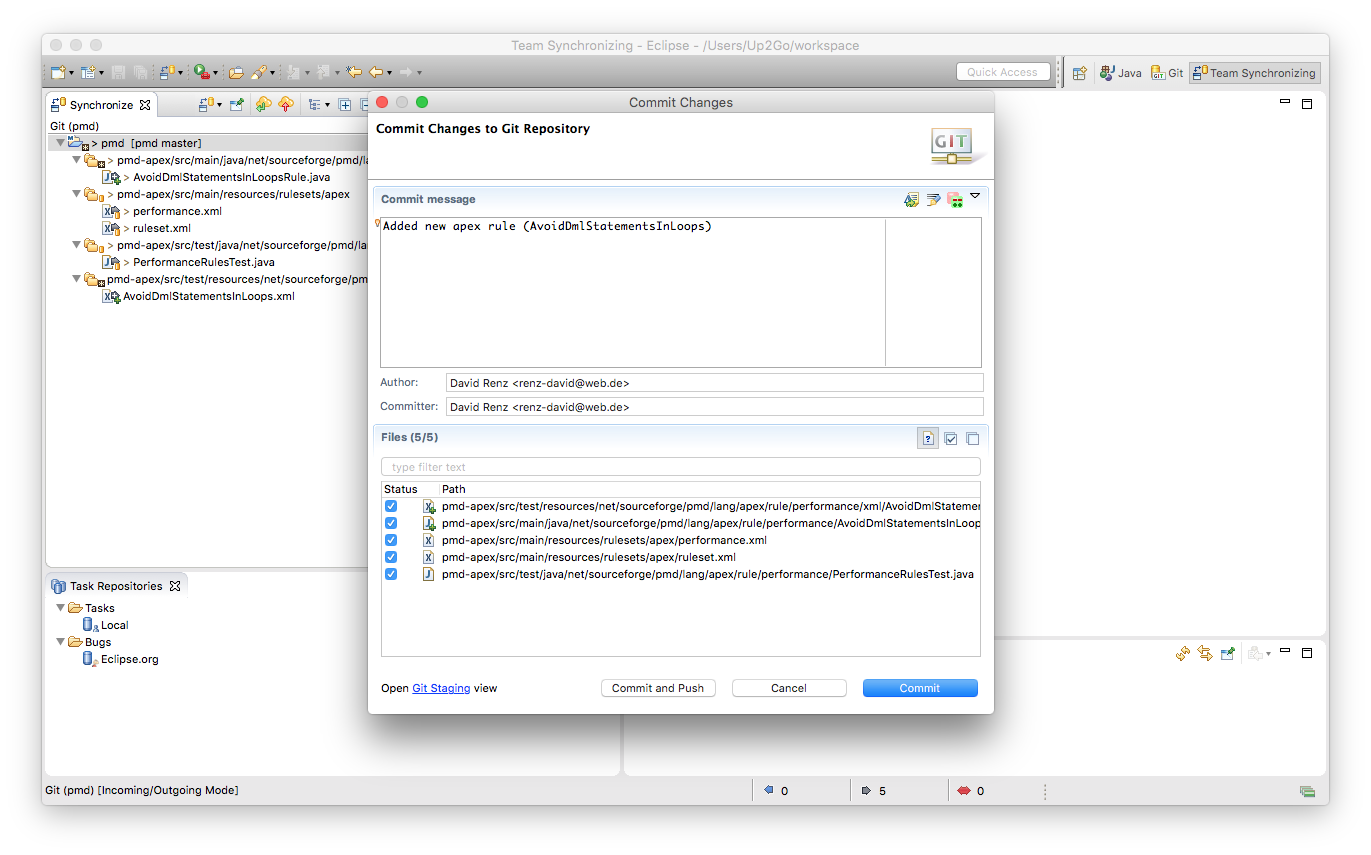This screenshot has width=1371, height=855.
Task: Collapse the pmd-apex/src/main/resources/rulesets/apex folder
Action: (x=76, y=194)
